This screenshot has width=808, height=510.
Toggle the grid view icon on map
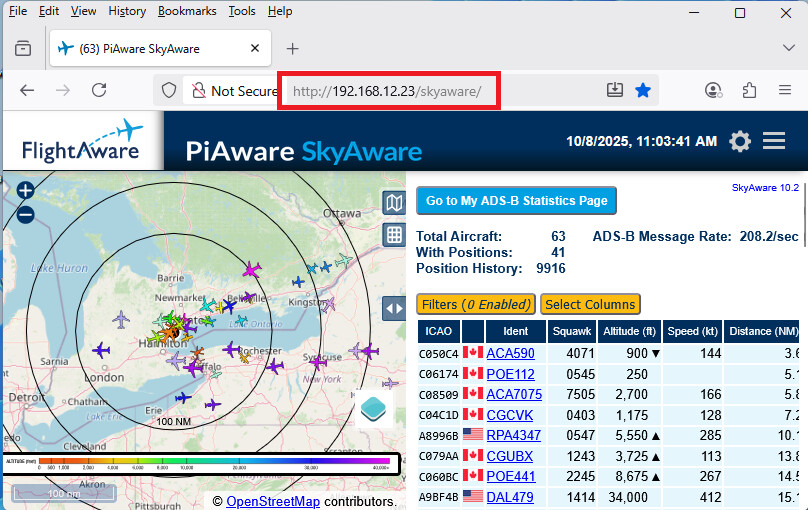(394, 235)
